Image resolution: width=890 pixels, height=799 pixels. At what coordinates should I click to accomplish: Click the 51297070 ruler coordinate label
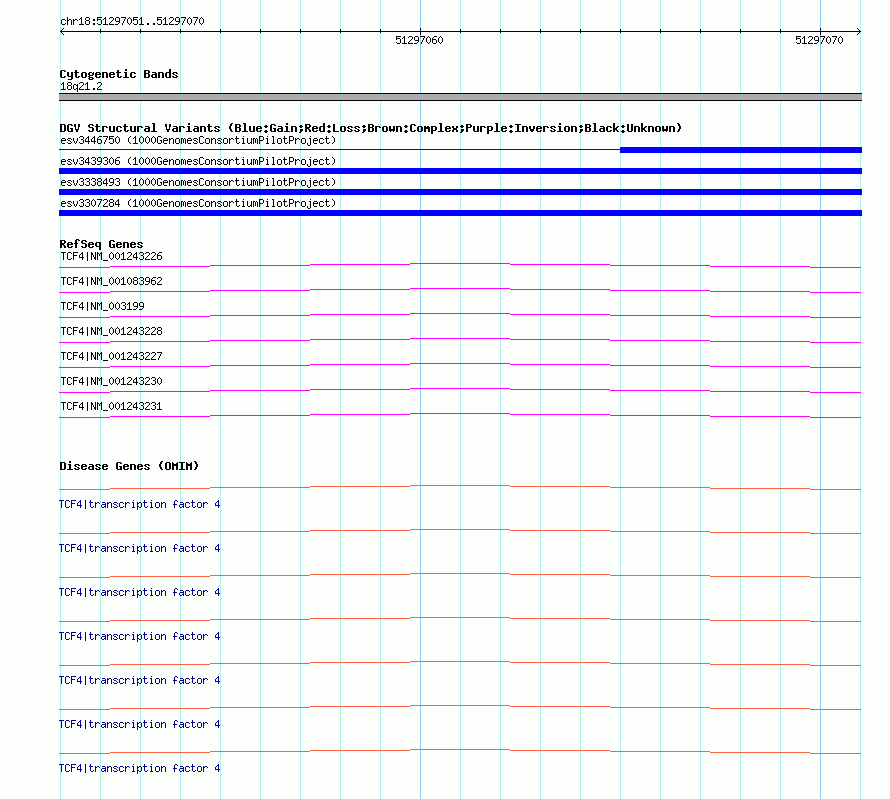[819, 40]
